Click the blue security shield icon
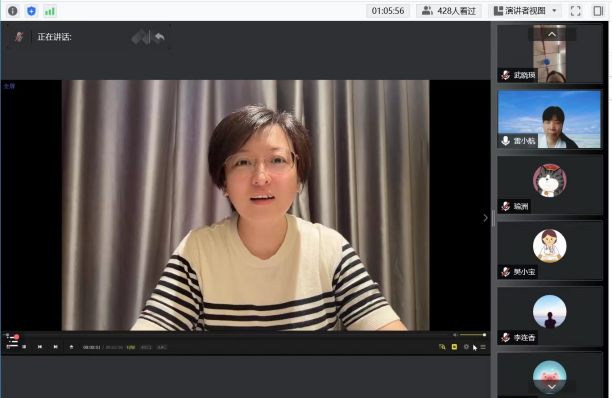The width and height of the screenshot is (612, 398). tap(31, 11)
